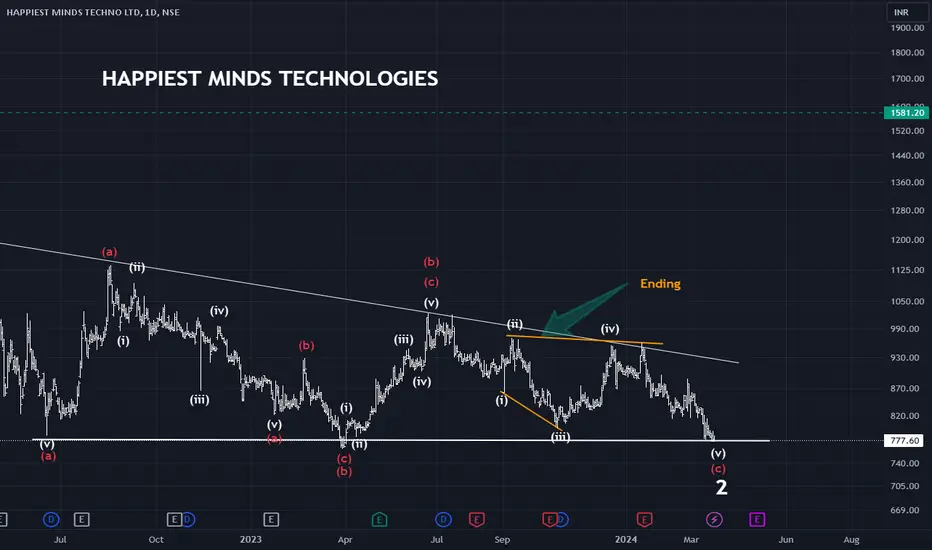Click the 820.00 price scale value
The image size is (932, 550).
pos(905,416)
